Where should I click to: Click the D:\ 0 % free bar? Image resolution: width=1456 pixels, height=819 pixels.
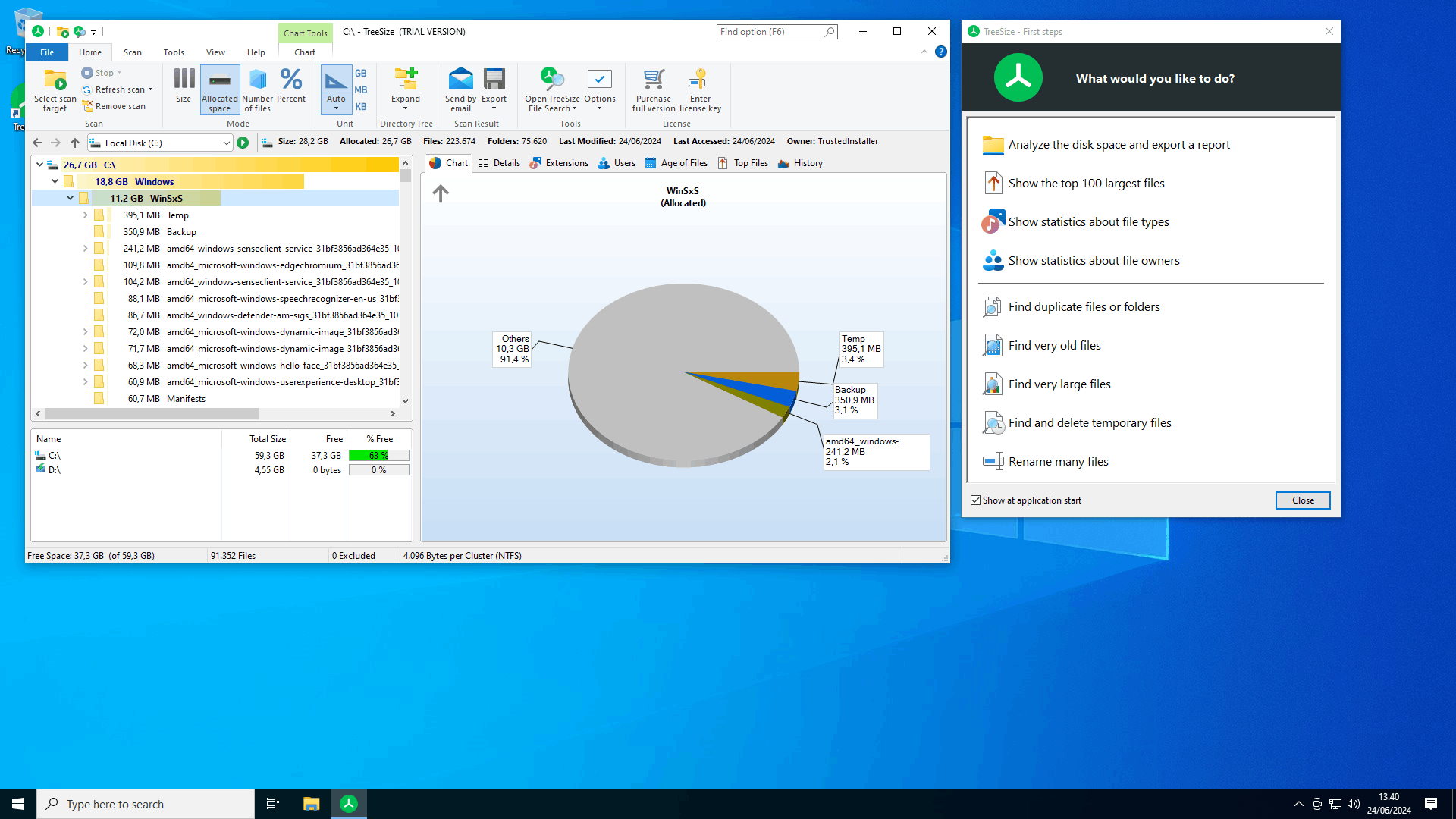pos(379,470)
